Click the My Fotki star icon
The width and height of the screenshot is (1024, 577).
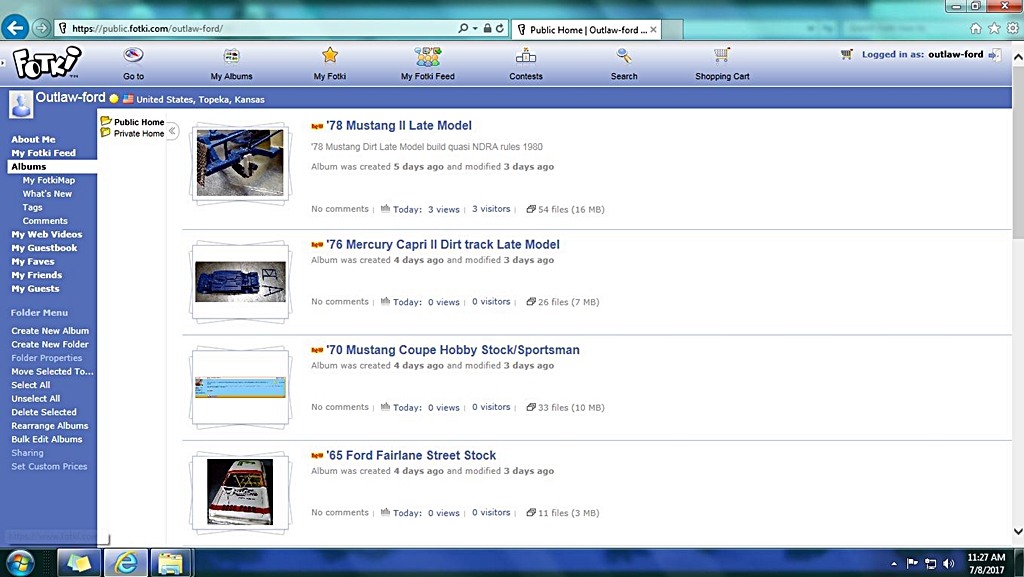point(330,56)
